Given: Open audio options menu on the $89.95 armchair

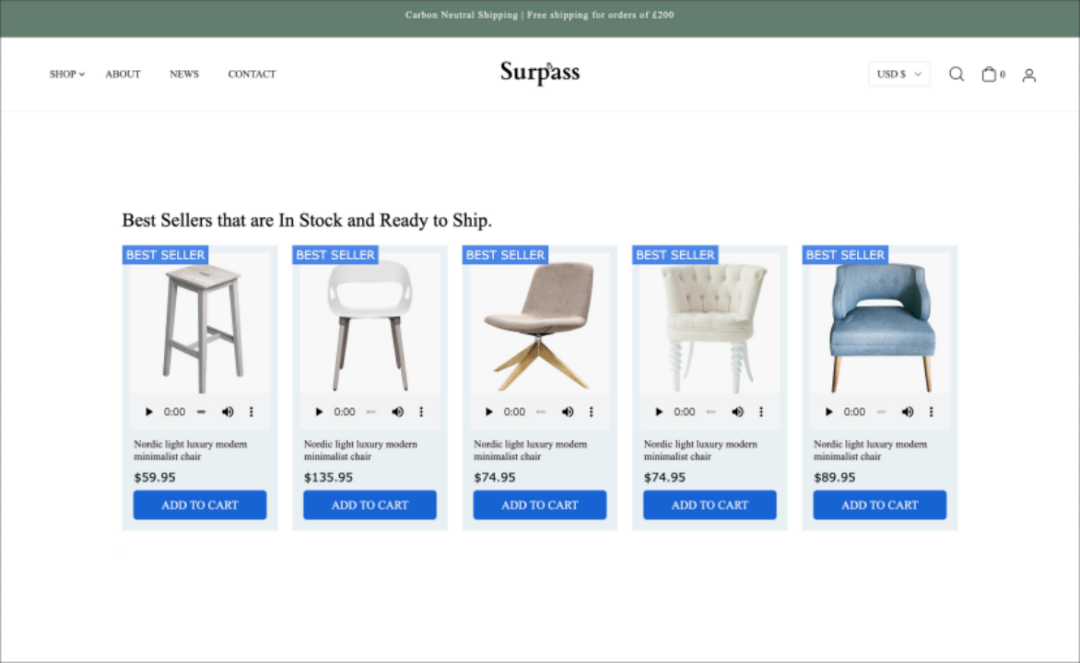Looking at the screenshot, I should (931, 412).
